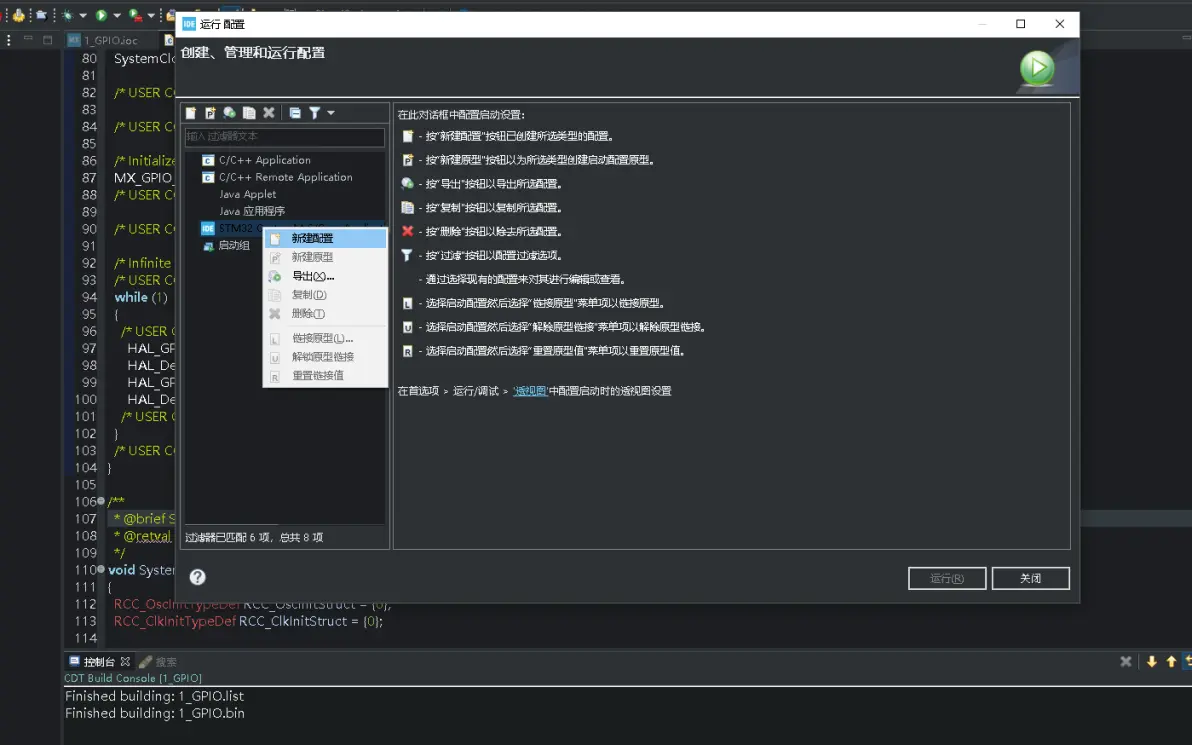Choose 链接原型(L)... from the context menu
Image resolution: width=1192 pixels, height=745 pixels.
coord(325,338)
